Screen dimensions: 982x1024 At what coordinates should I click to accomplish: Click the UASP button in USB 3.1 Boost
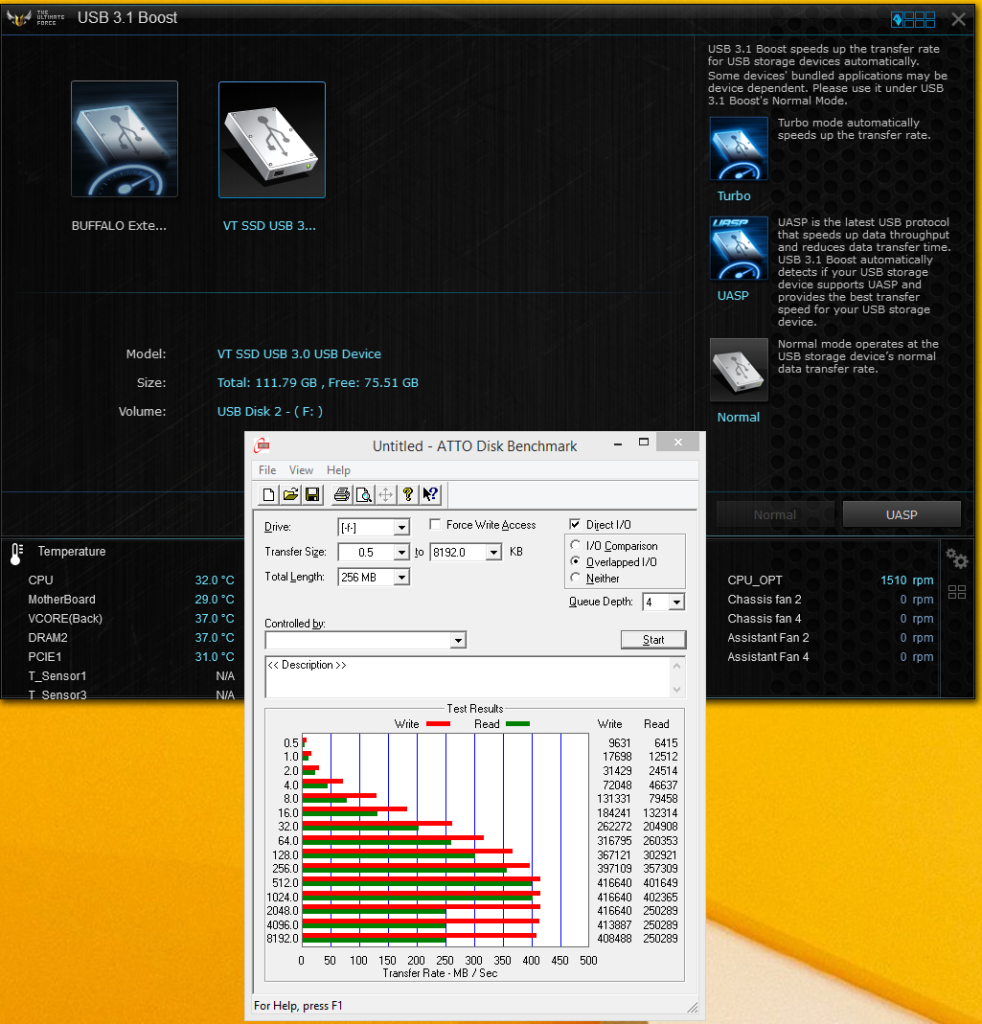901,515
